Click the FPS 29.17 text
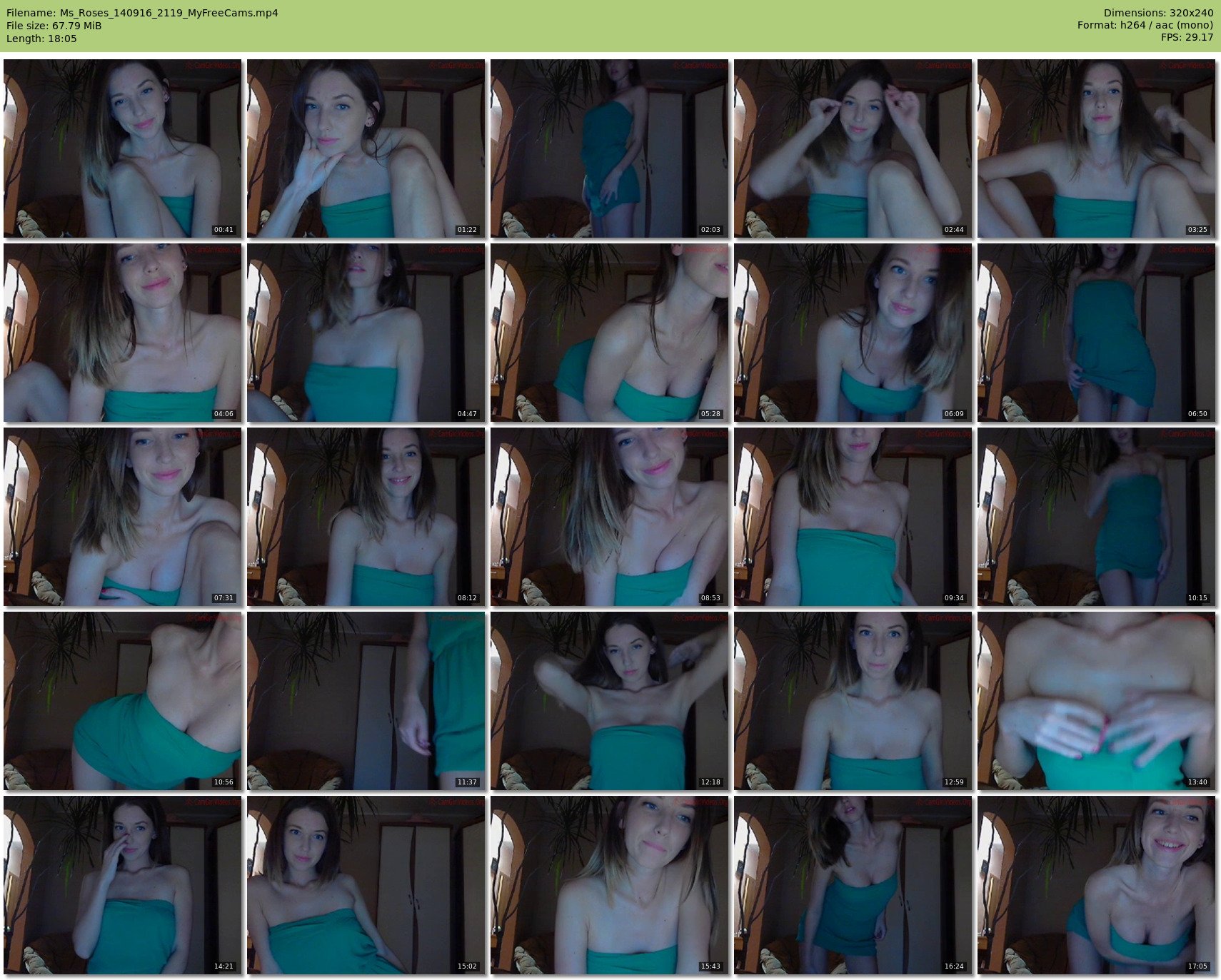 point(1187,37)
